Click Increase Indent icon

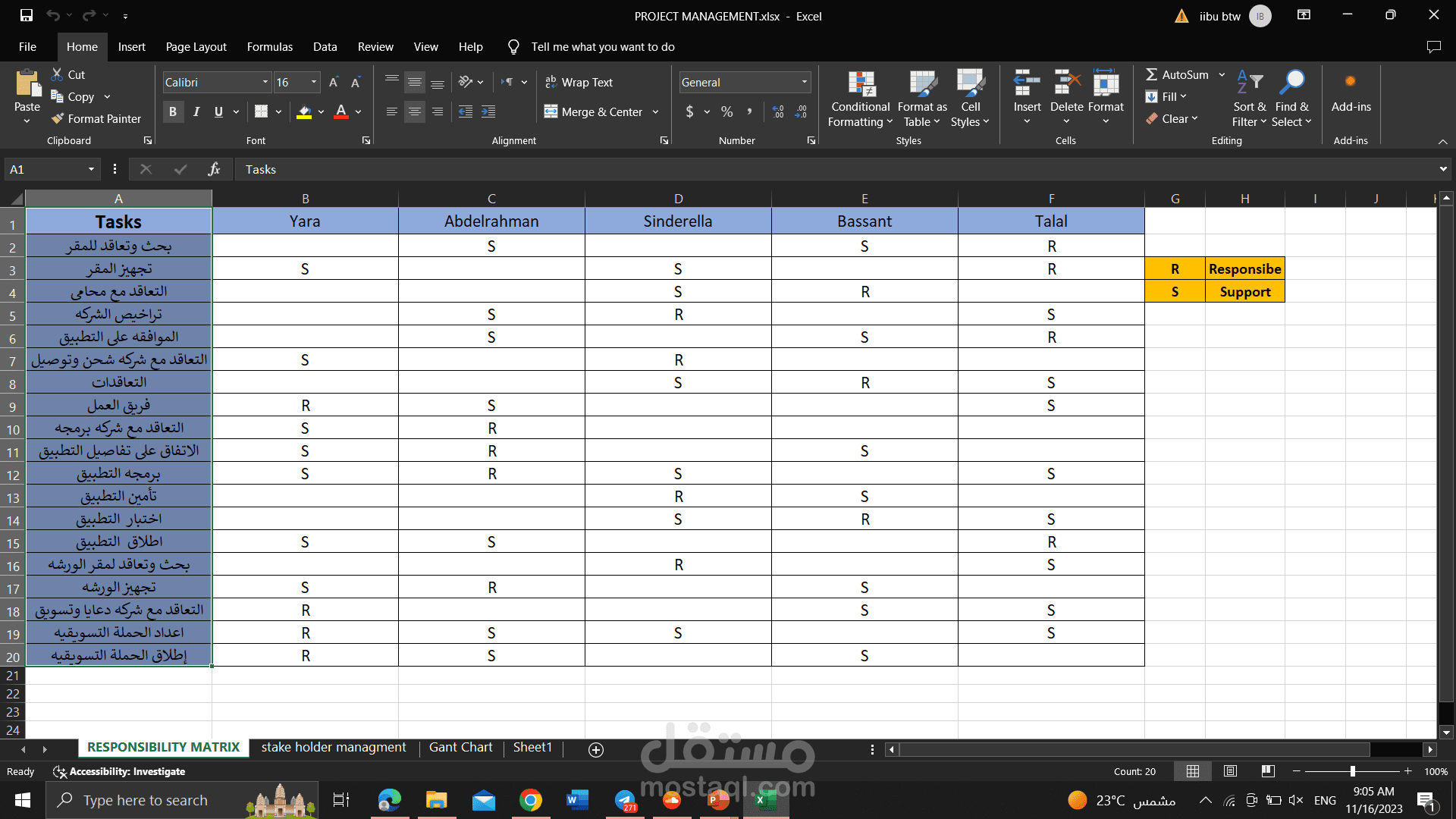tap(488, 112)
